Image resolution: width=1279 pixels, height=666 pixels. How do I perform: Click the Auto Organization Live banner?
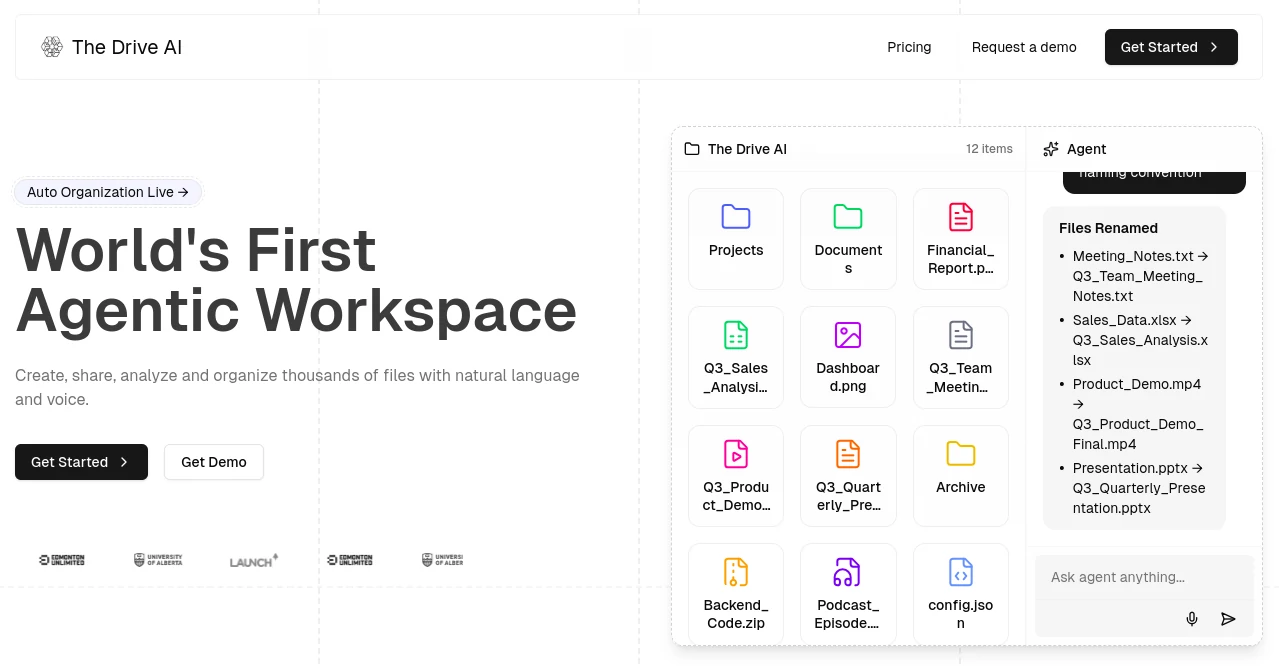(x=107, y=192)
